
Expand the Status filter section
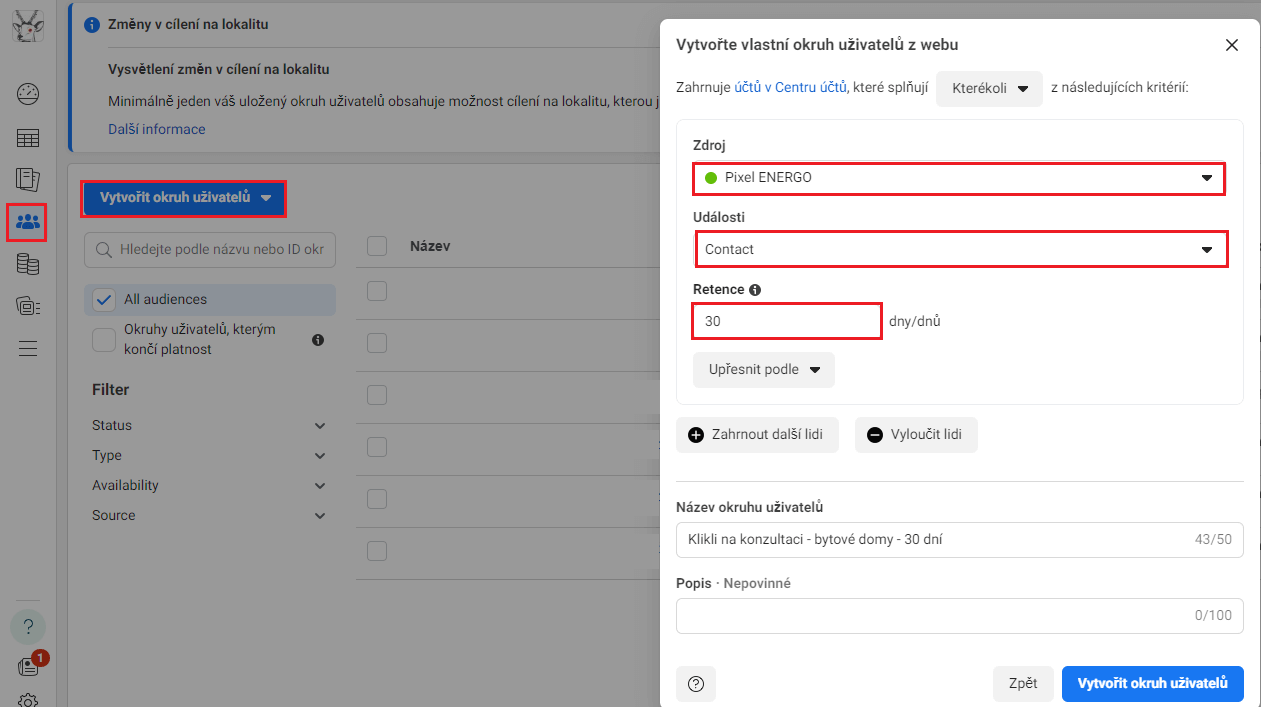tap(208, 426)
